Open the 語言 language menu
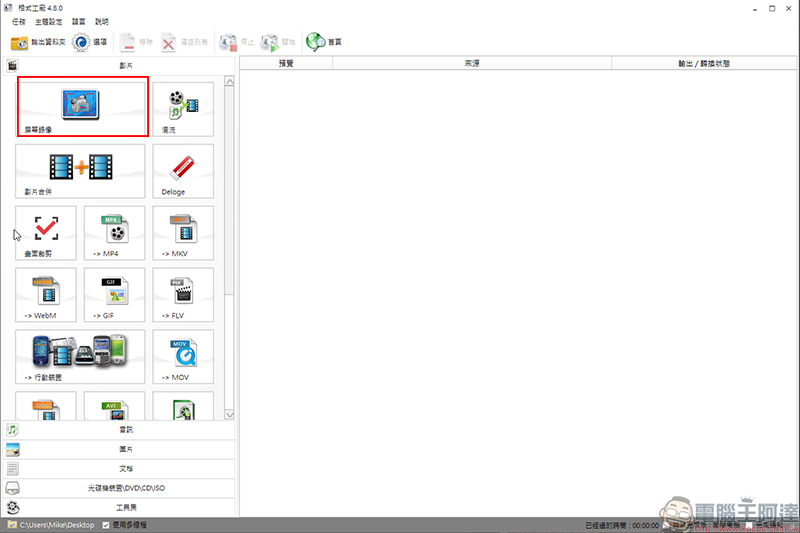Screen dimensions: 800x533 pyautogui.click(x=79, y=21)
